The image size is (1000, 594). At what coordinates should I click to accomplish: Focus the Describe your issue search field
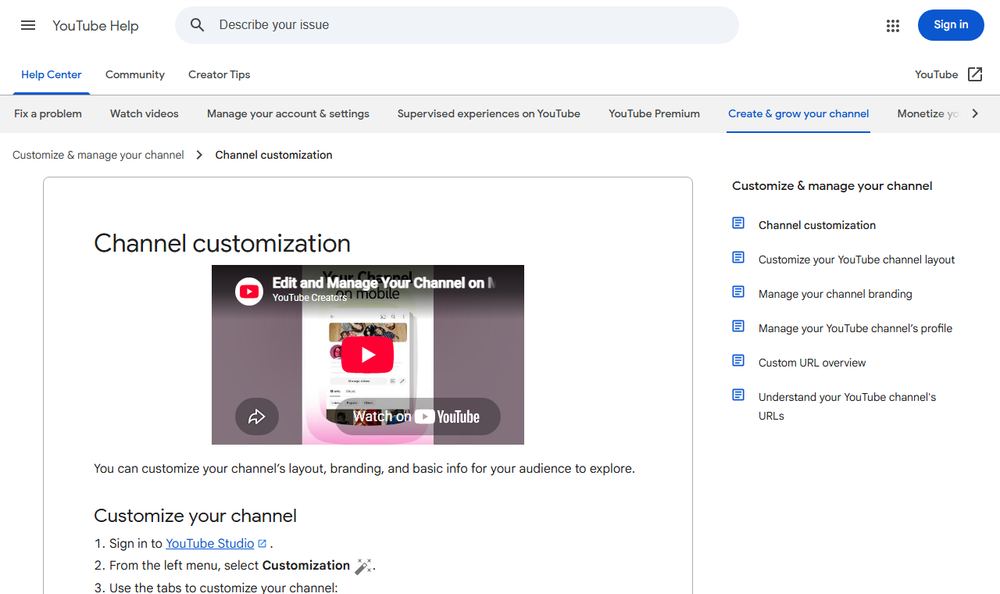coord(457,25)
